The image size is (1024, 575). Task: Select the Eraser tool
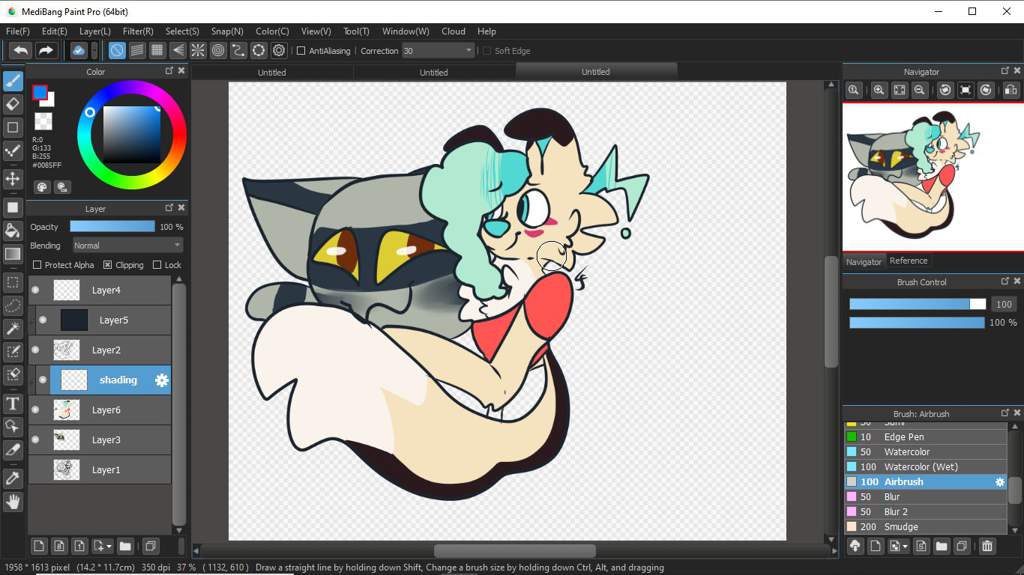13,105
